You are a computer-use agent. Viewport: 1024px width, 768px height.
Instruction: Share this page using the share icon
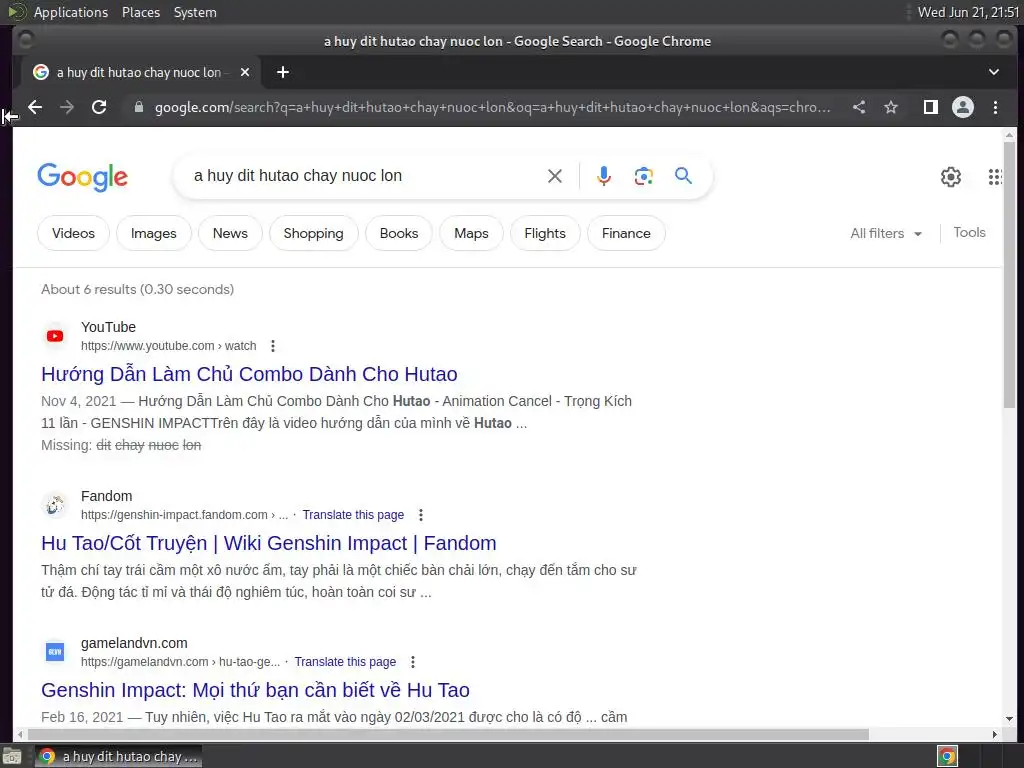point(859,107)
